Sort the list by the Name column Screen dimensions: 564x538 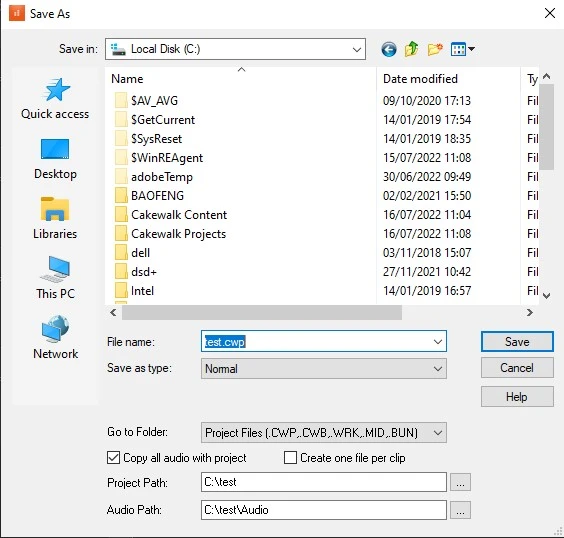click(241, 78)
